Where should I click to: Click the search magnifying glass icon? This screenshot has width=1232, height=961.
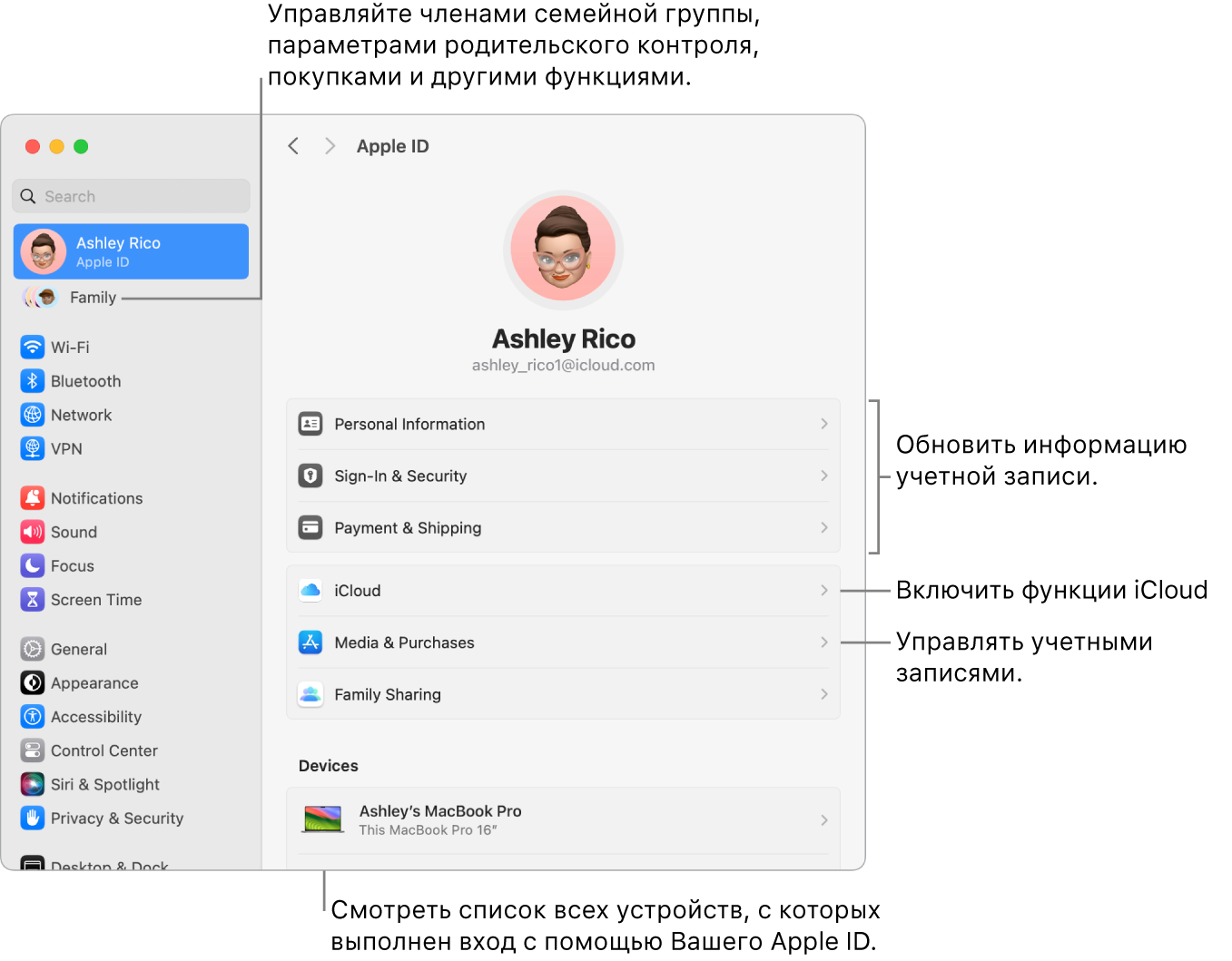click(28, 196)
